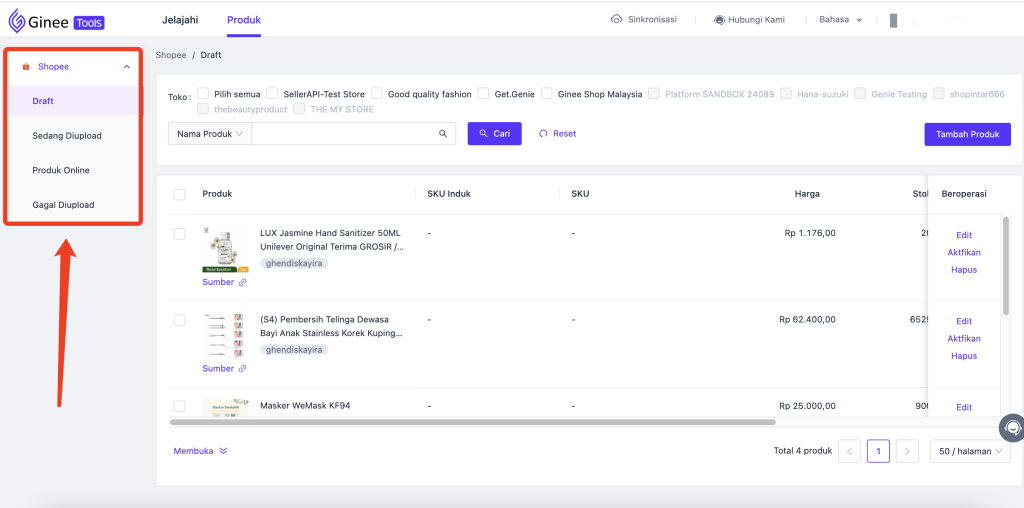Go to the next page arrow
This screenshot has height=508, width=1024.
click(x=907, y=451)
